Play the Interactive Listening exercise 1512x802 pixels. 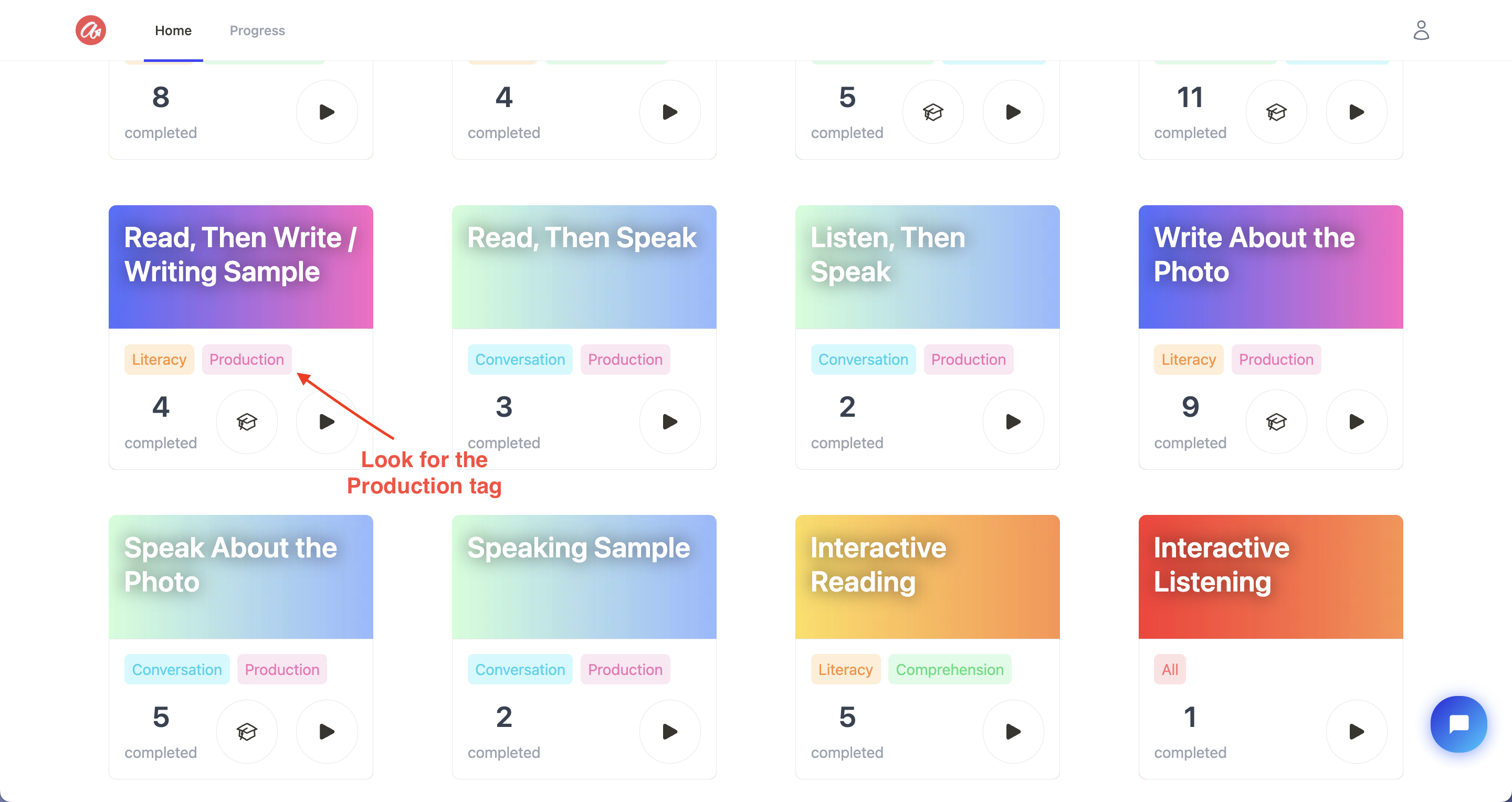pos(1357,731)
